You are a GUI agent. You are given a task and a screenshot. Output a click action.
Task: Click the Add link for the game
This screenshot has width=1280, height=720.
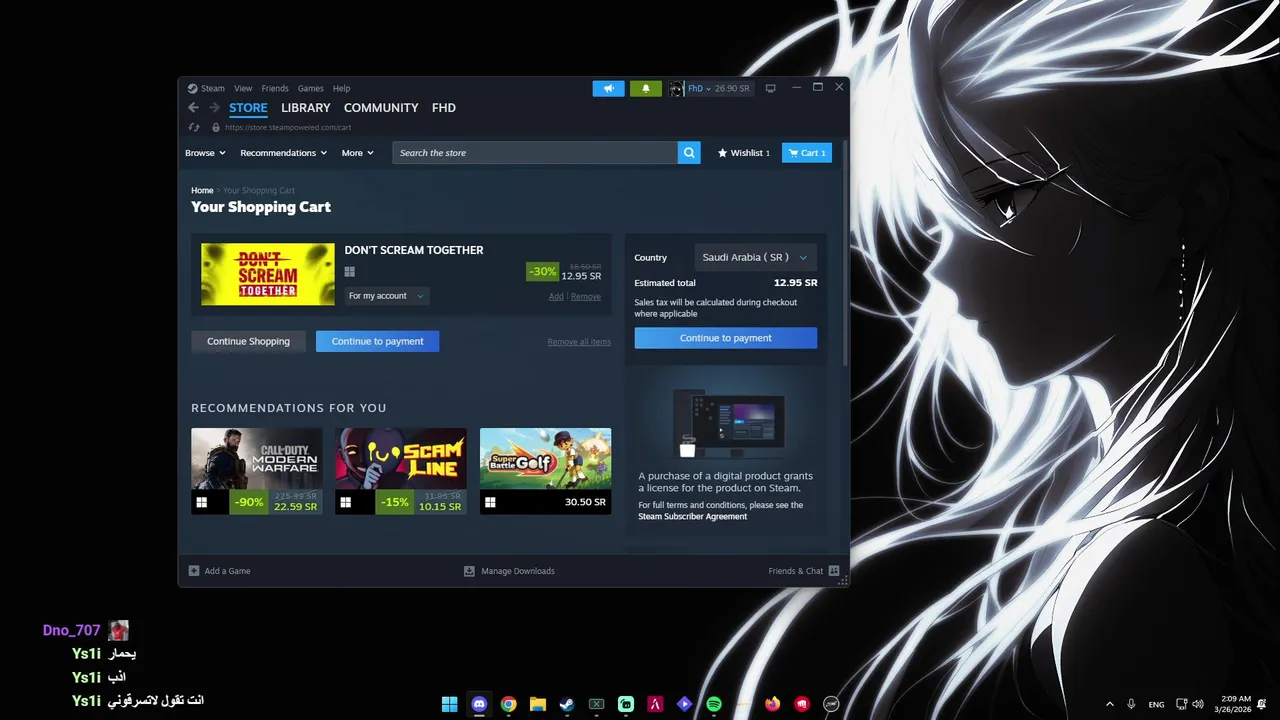click(x=556, y=296)
